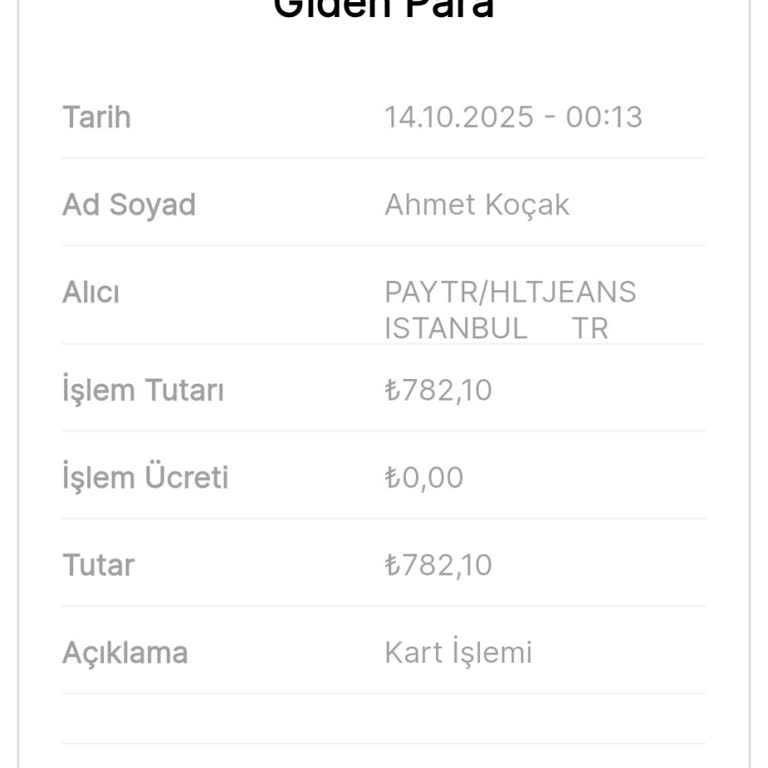Click the date value 14.10.2025 - 00:13
768x768 pixels.
[513, 118]
